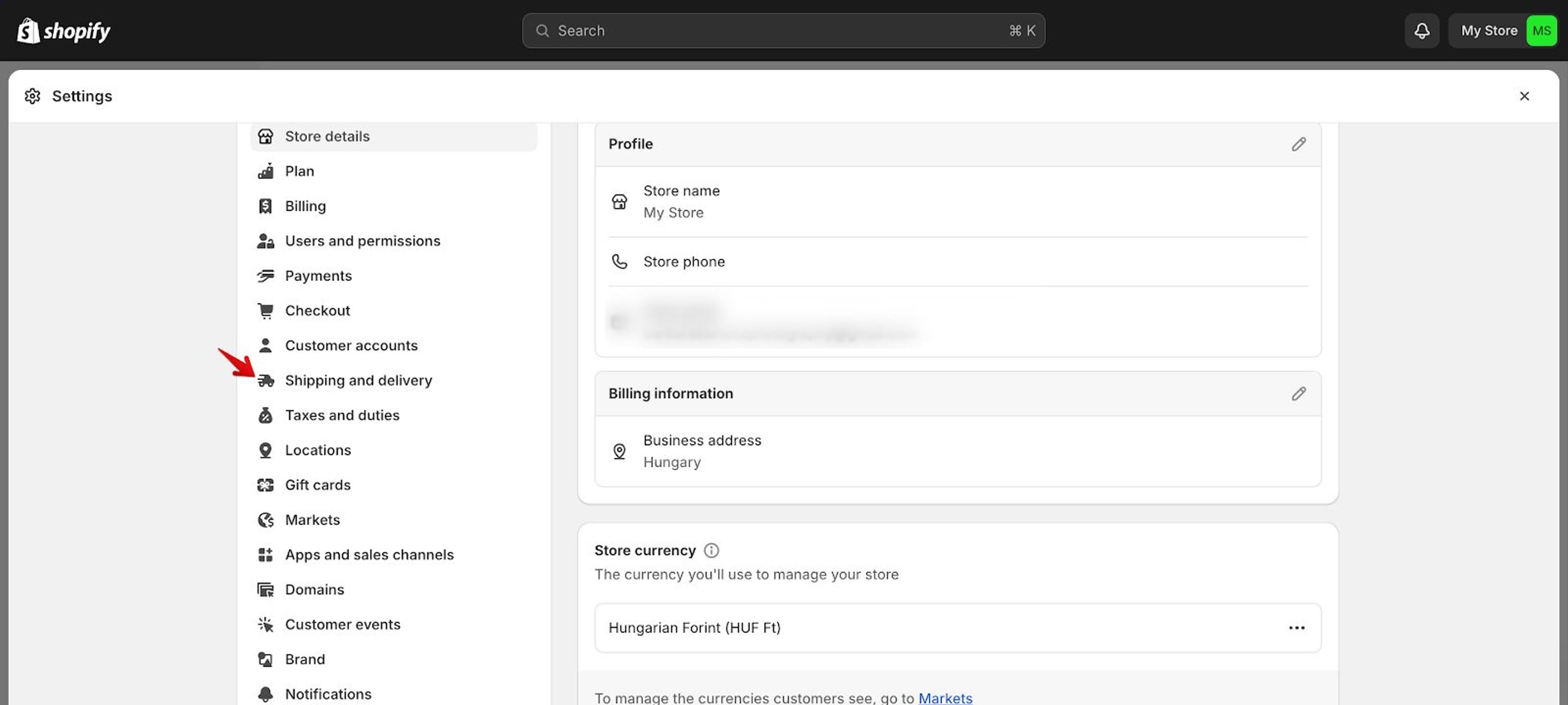Go to Plan settings
The image size is (1568, 705).
pyautogui.click(x=394, y=171)
